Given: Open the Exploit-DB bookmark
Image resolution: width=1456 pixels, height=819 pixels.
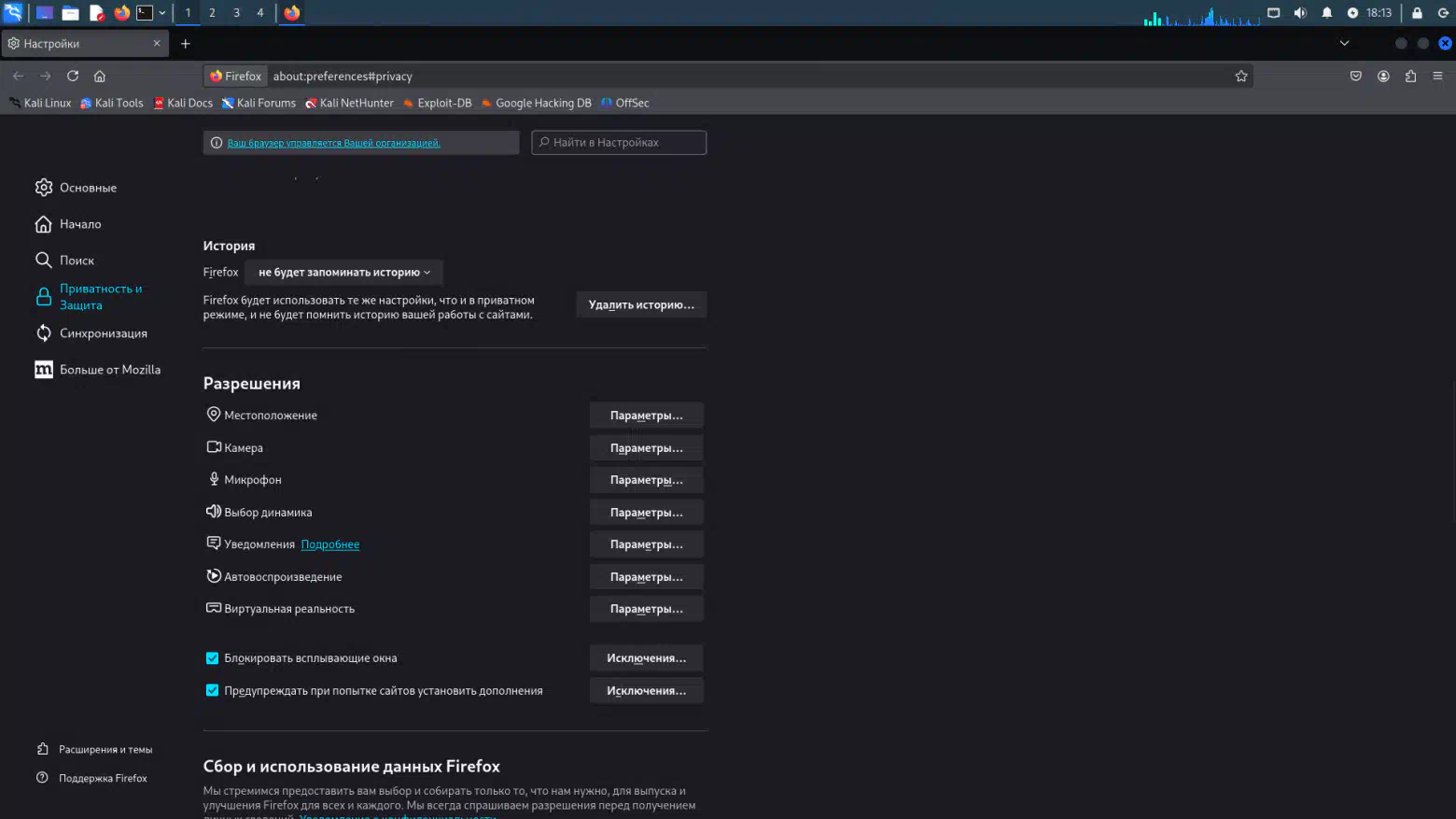Looking at the screenshot, I should (438, 103).
